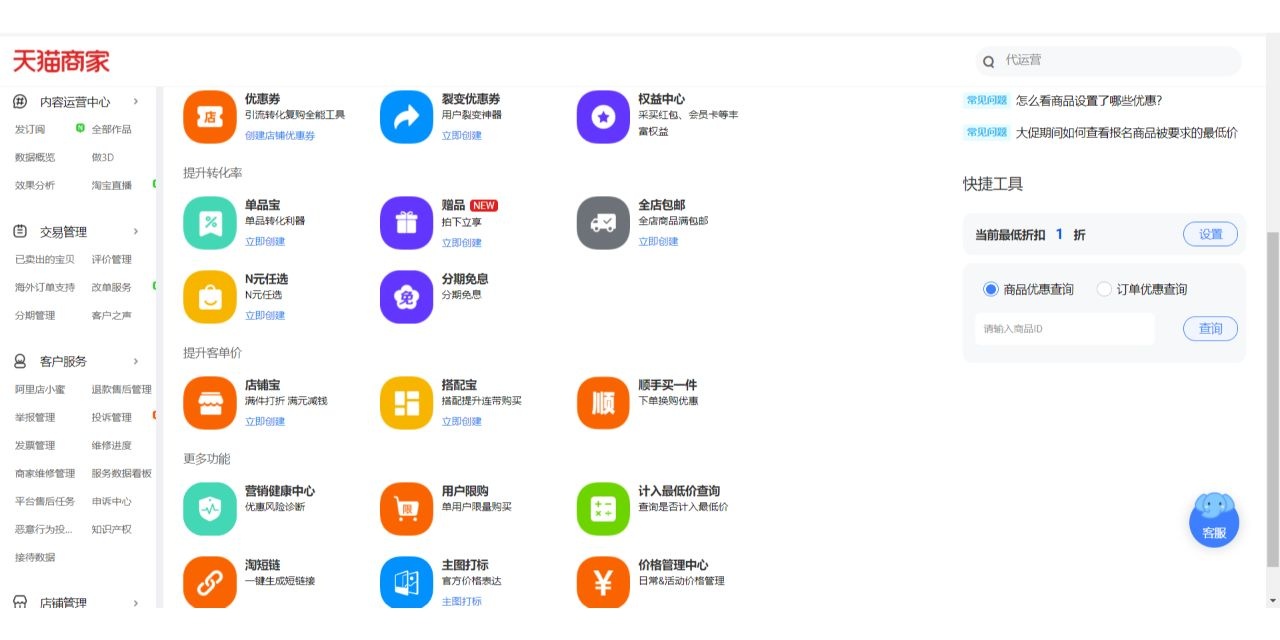Open 客户之声 in the sidebar
The height and width of the screenshot is (640, 1280).
[x=111, y=315]
